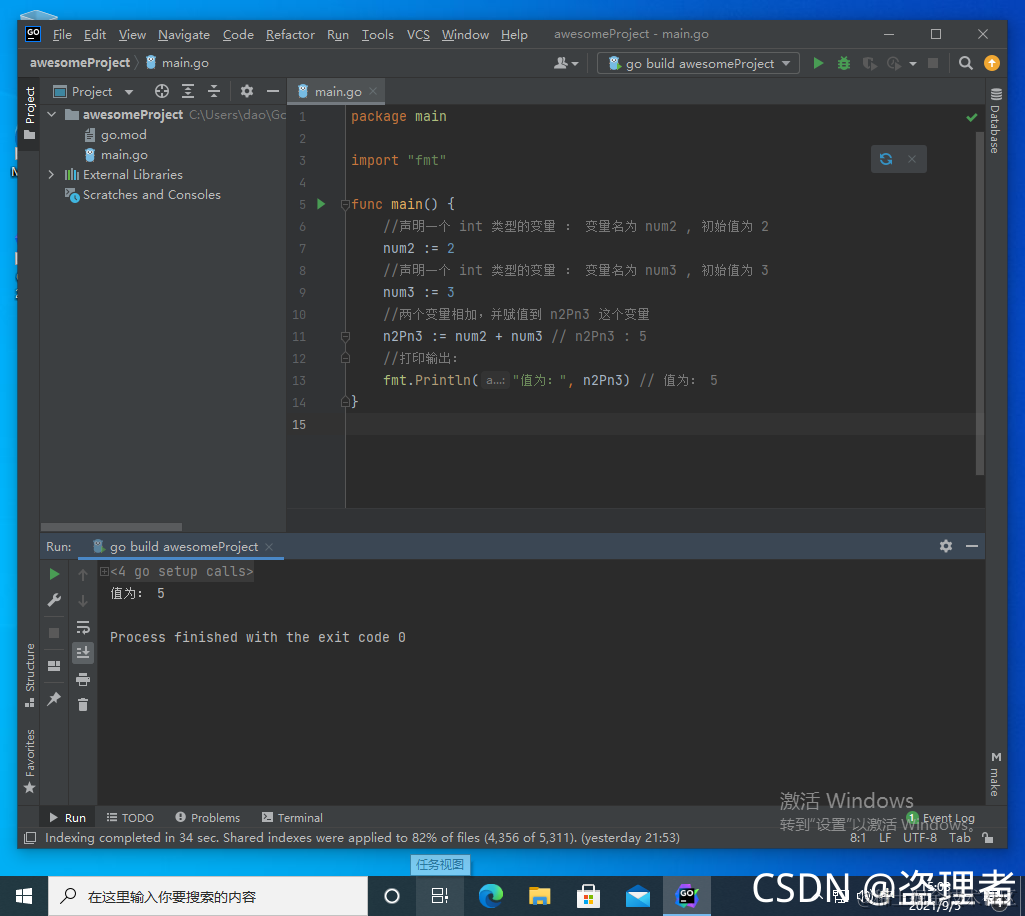Open the Navigate menu
Image resolution: width=1025 pixels, height=916 pixels.
click(184, 35)
